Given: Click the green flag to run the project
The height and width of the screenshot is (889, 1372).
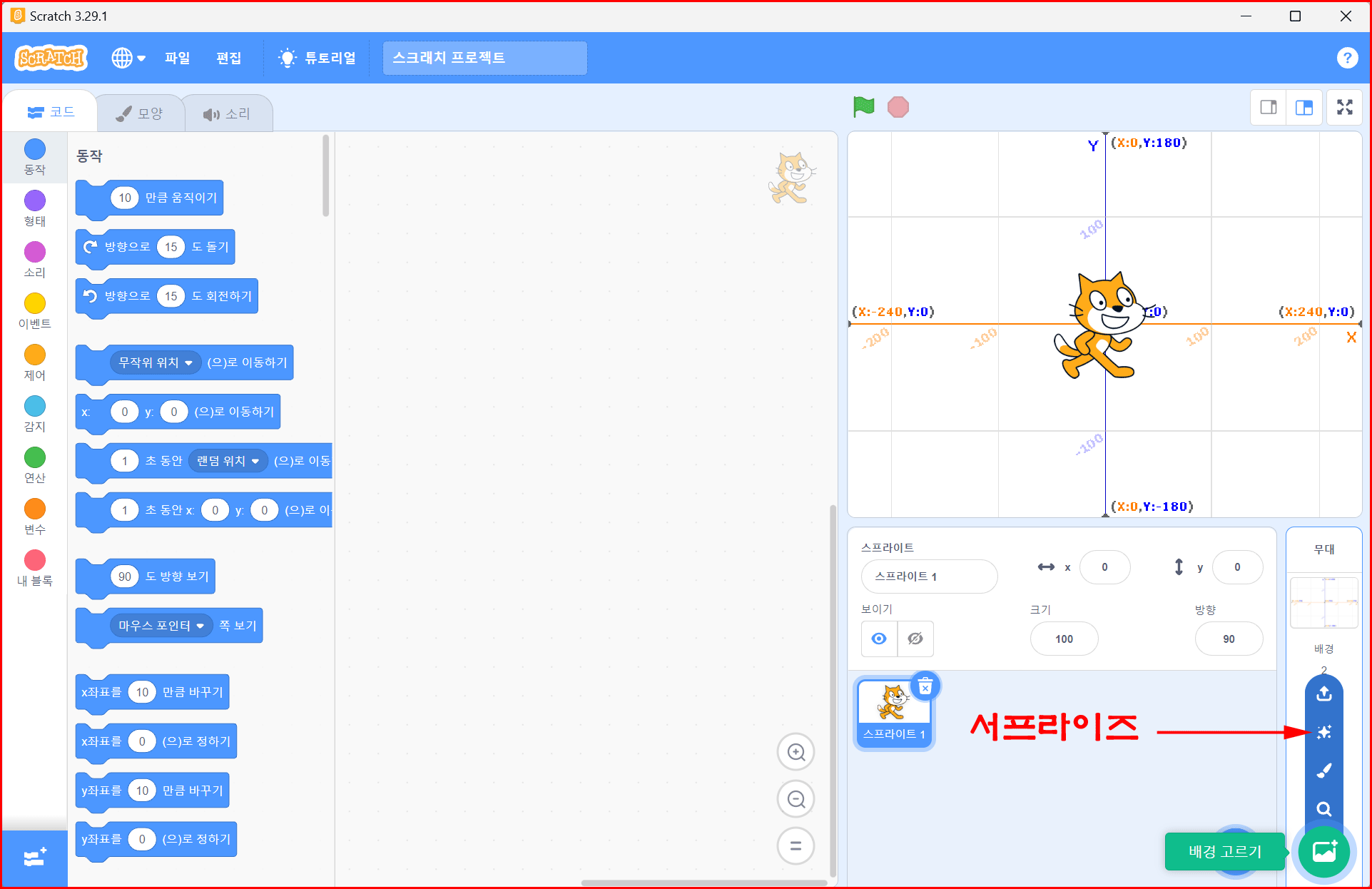Looking at the screenshot, I should pos(863,107).
